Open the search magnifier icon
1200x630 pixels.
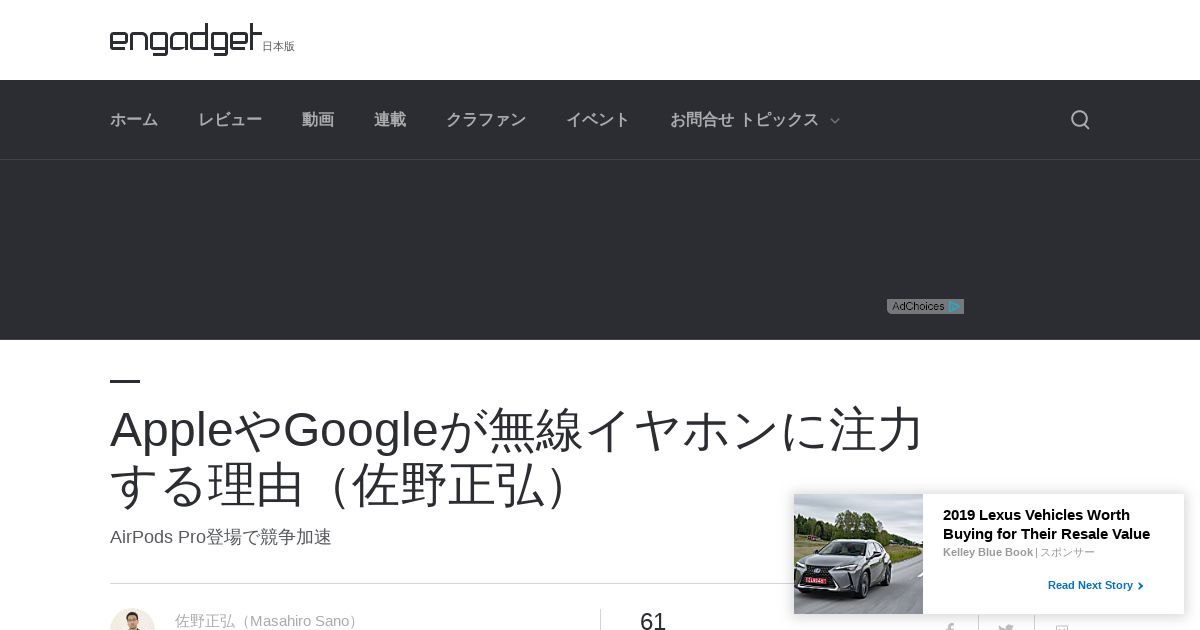[x=1080, y=120]
